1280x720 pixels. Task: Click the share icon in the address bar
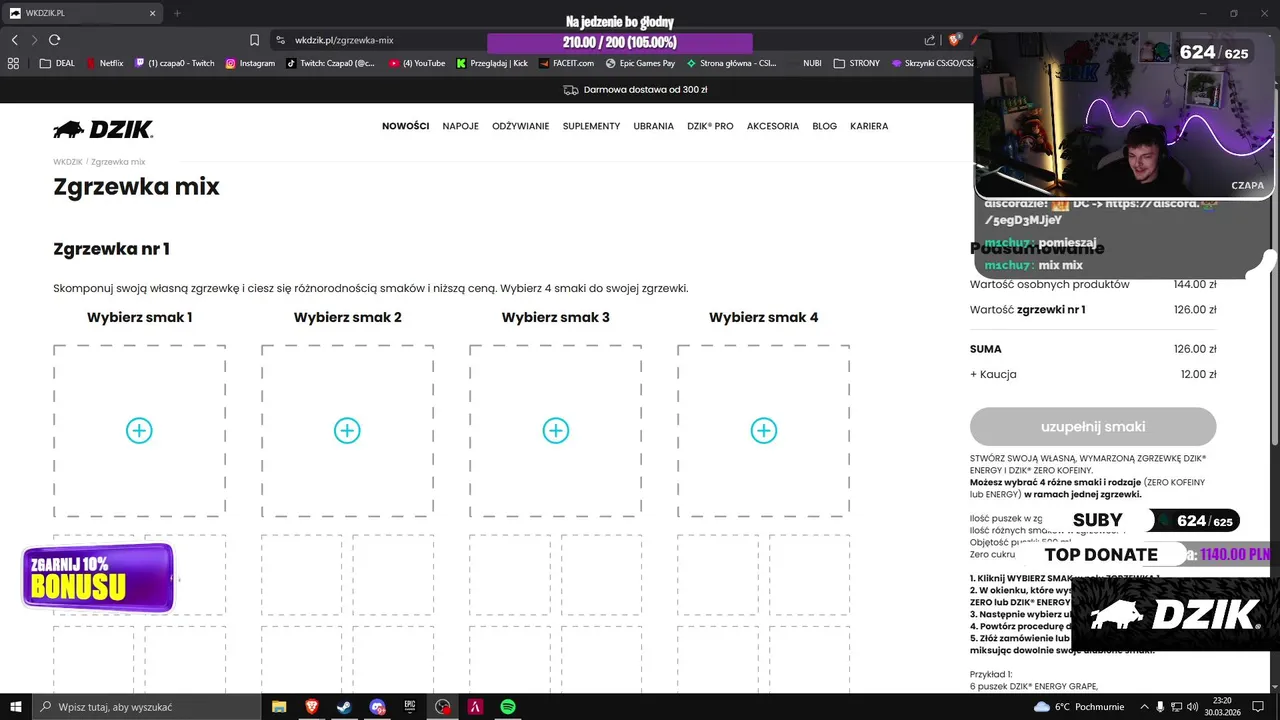(x=930, y=40)
